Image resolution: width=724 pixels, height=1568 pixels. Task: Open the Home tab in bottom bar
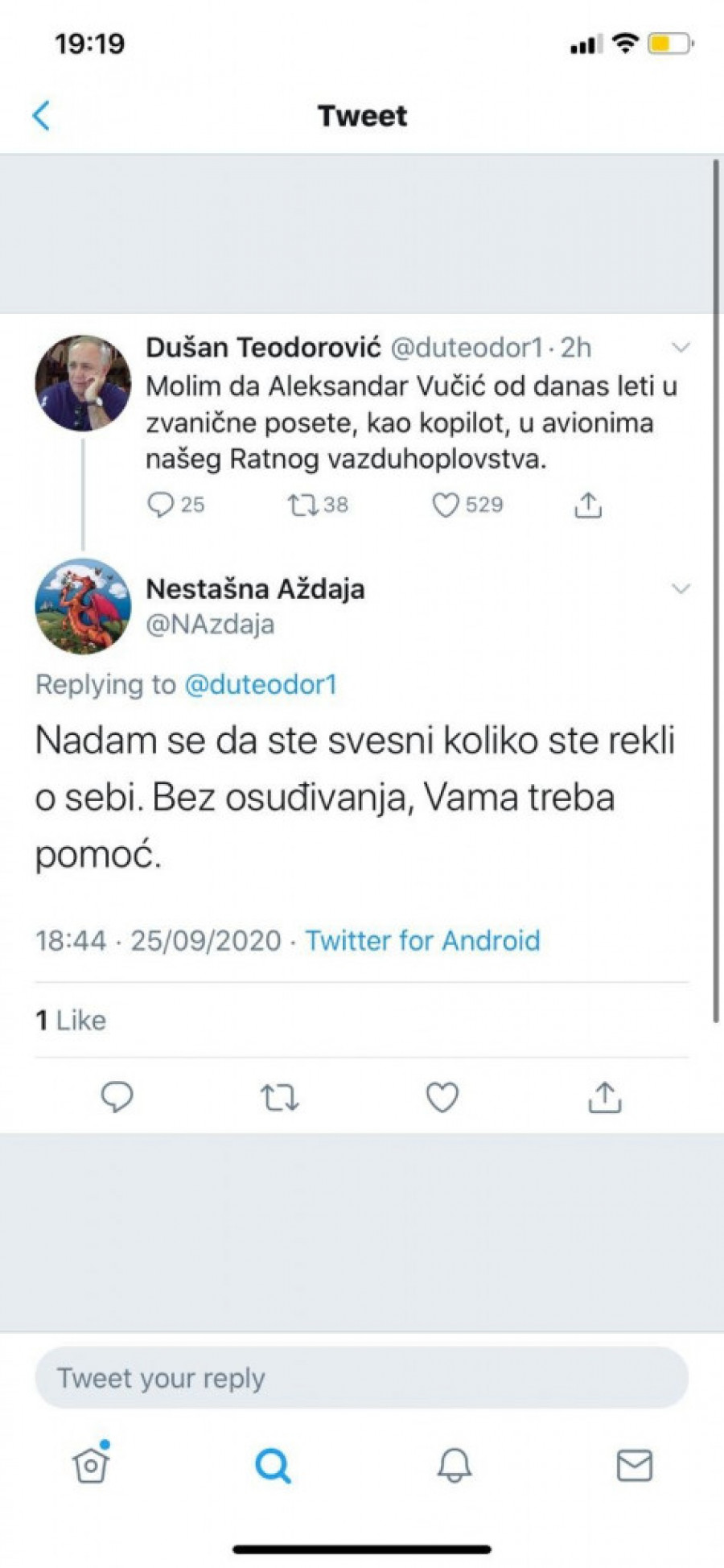pos(91,1465)
